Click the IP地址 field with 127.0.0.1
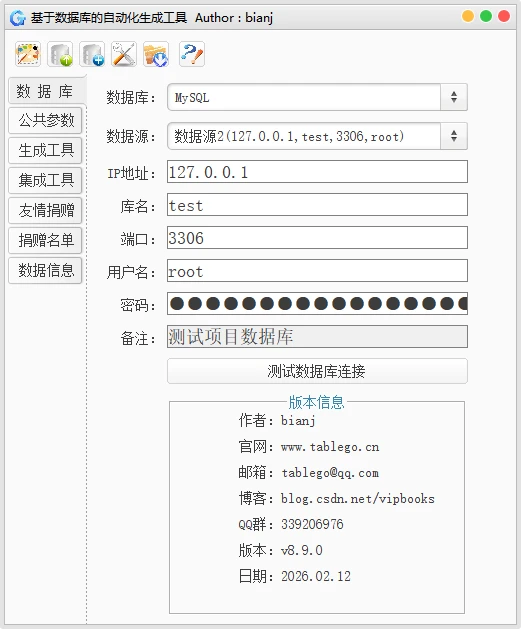The height and width of the screenshot is (629, 521). pos(317,172)
